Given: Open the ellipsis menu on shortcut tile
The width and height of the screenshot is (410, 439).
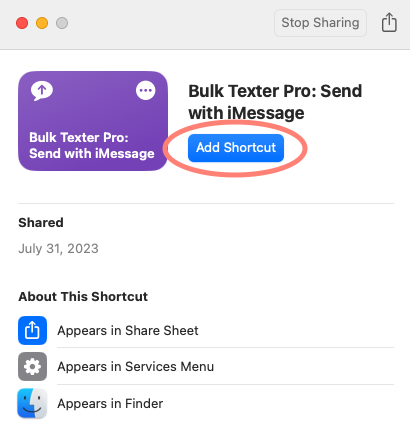Looking at the screenshot, I should [146, 90].
